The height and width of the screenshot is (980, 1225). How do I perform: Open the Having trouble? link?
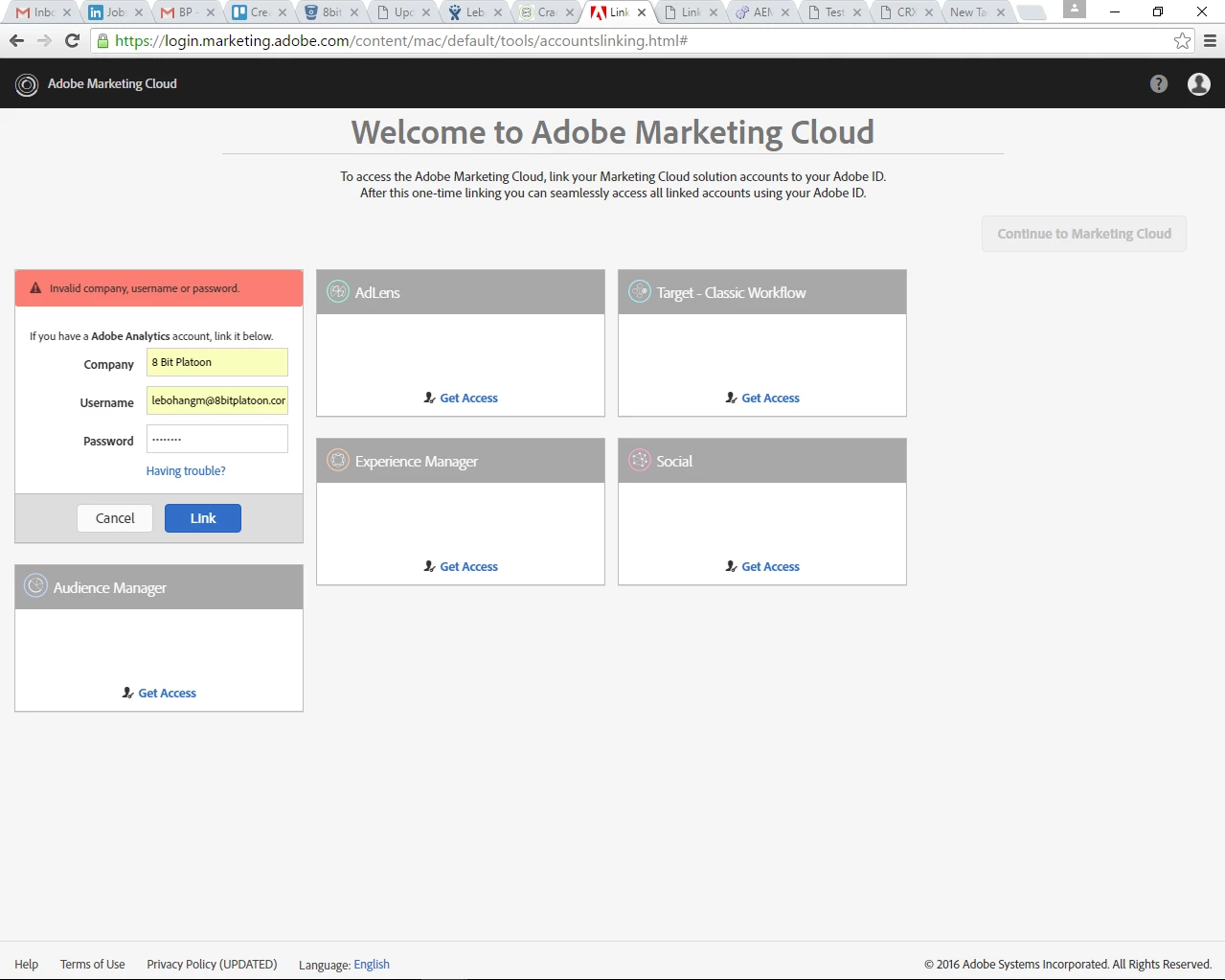click(x=186, y=470)
